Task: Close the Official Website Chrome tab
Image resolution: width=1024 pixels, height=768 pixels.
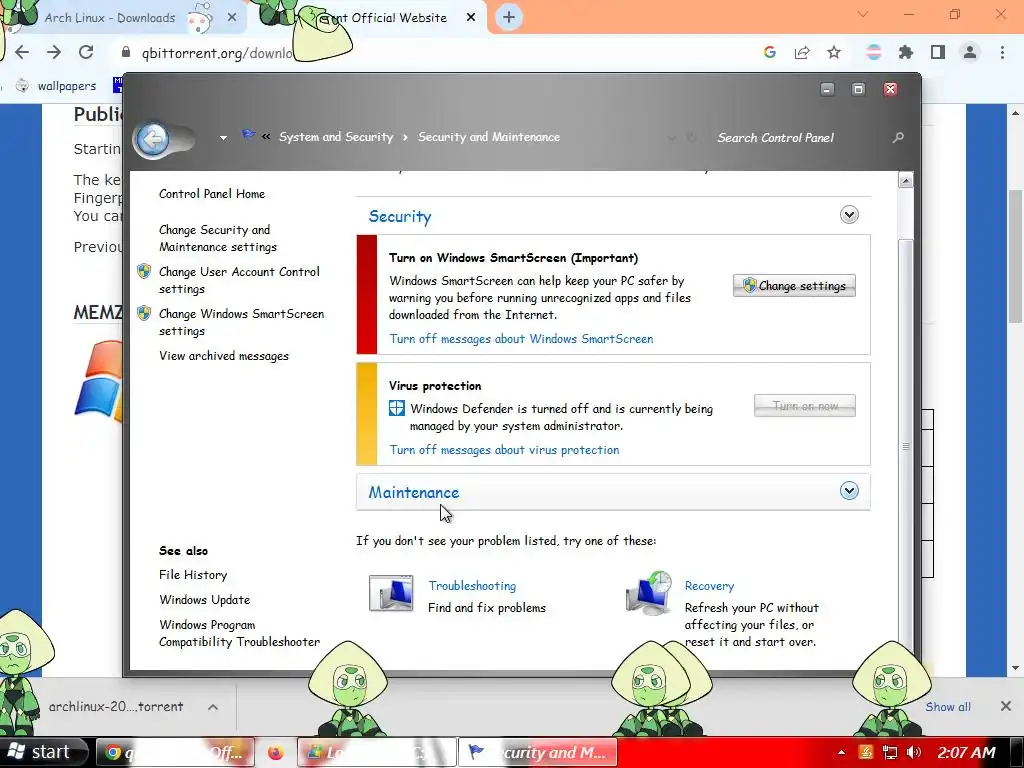Action: pos(471,18)
